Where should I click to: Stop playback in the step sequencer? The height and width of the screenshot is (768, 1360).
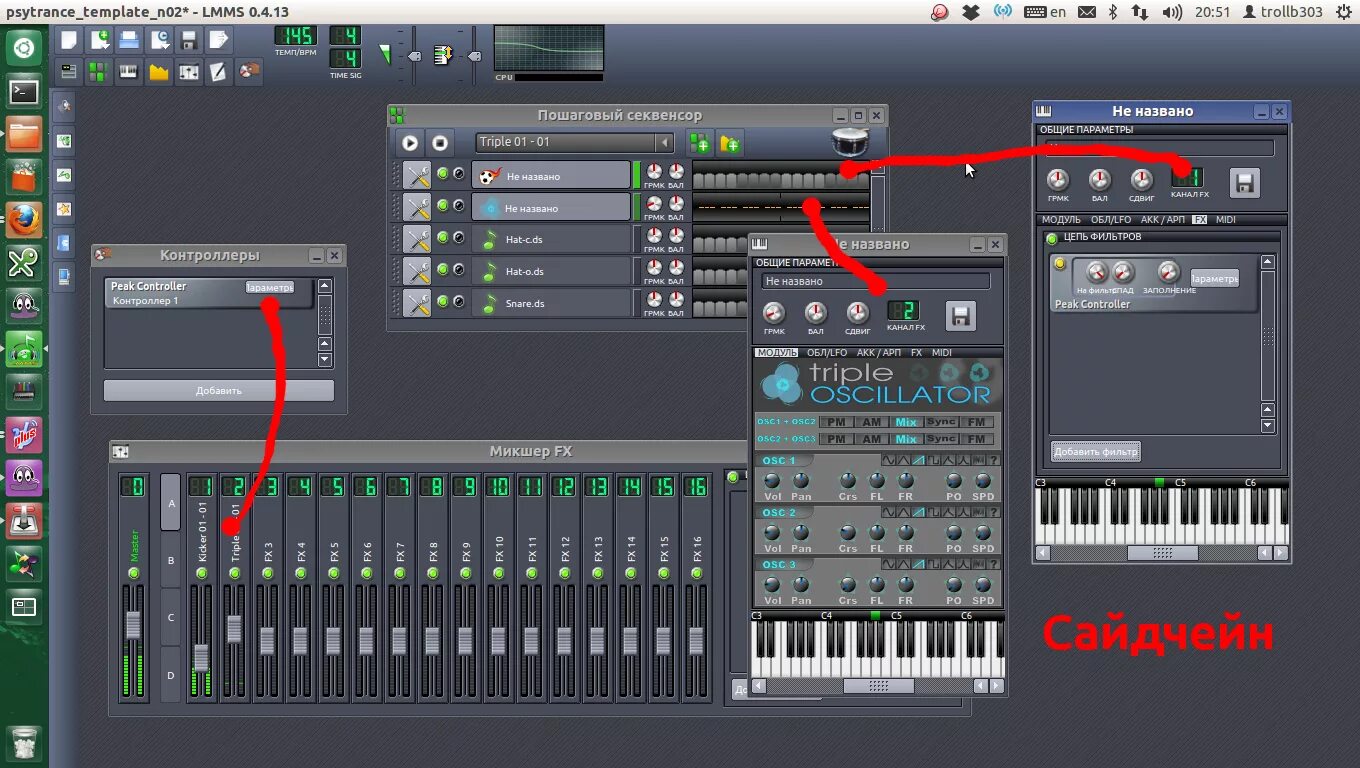[440, 143]
